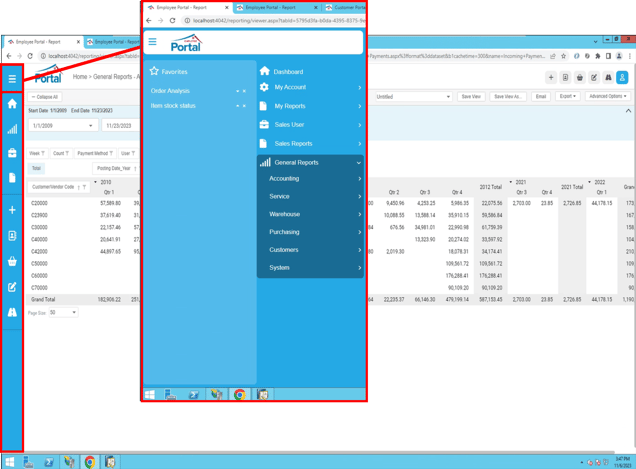Click the basket icon in the top-right toolbar
This screenshot has width=636, height=469.
[580, 77]
